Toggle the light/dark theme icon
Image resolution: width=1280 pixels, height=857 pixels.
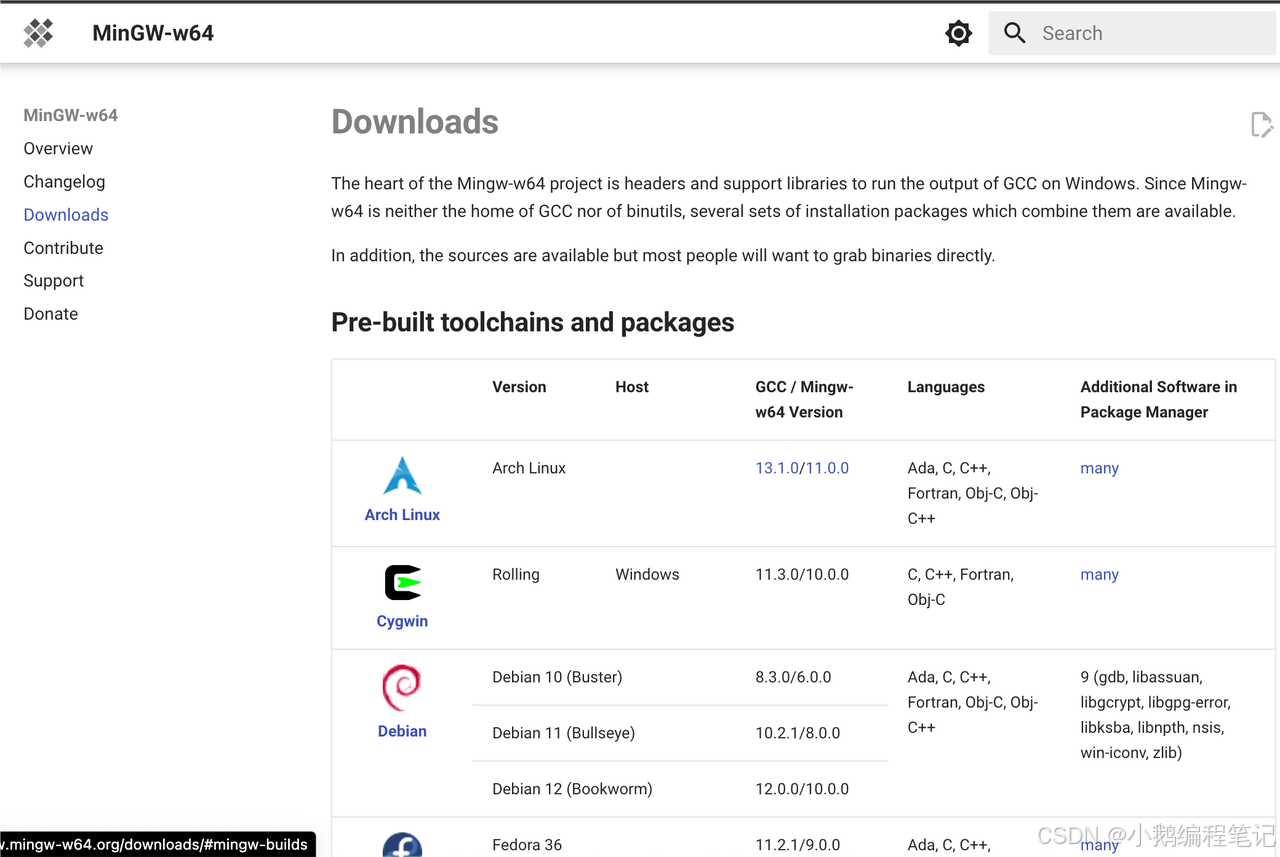pos(958,33)
